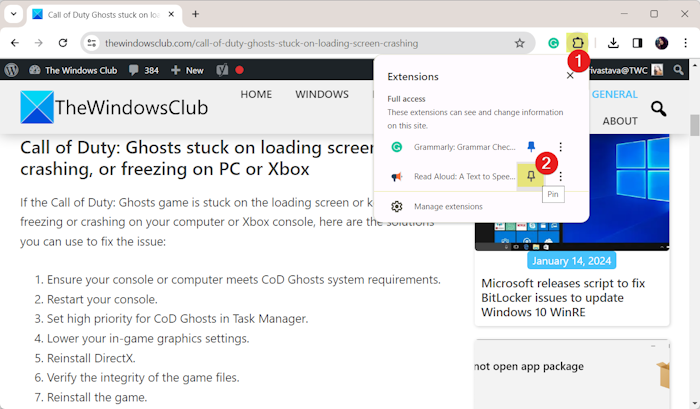Pin the Read Aloud extension
This screenshot has height=409, width=700.
point(531,176)
